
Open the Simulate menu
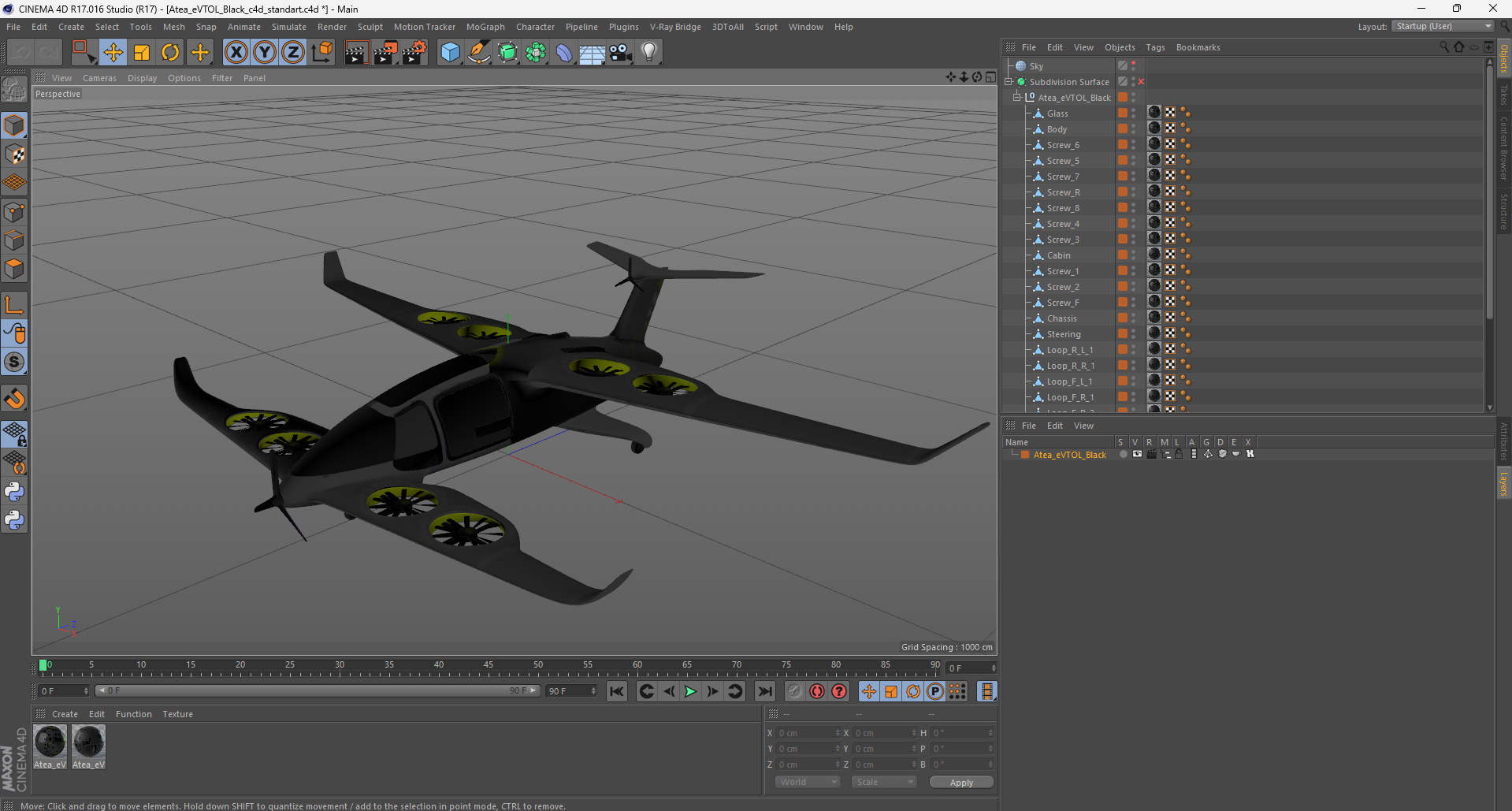click(x=289, y=27)
